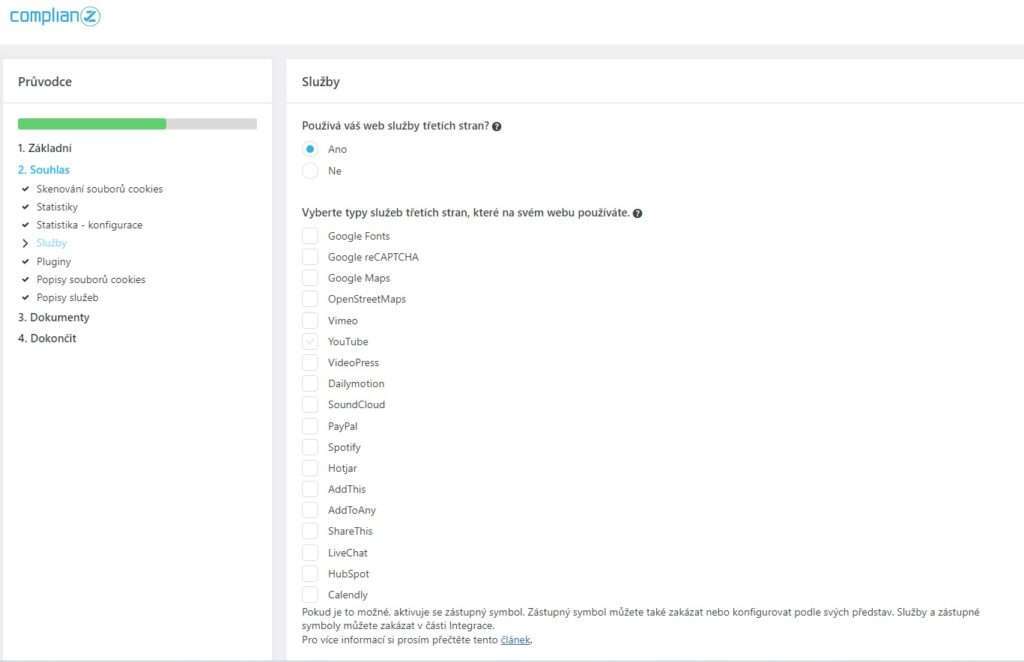Click the HubSpot label text
The image size is (1024, 662).
point(349,574)
